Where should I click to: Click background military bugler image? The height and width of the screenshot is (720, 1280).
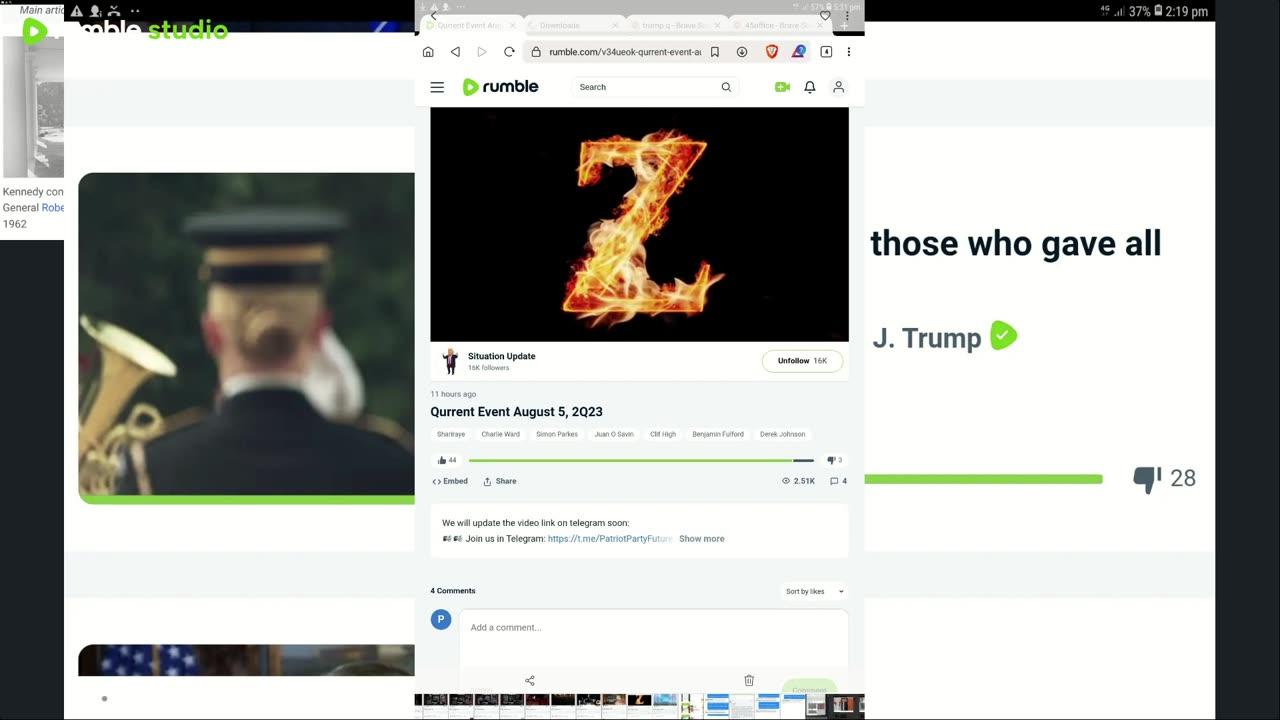tap(246, 336)
